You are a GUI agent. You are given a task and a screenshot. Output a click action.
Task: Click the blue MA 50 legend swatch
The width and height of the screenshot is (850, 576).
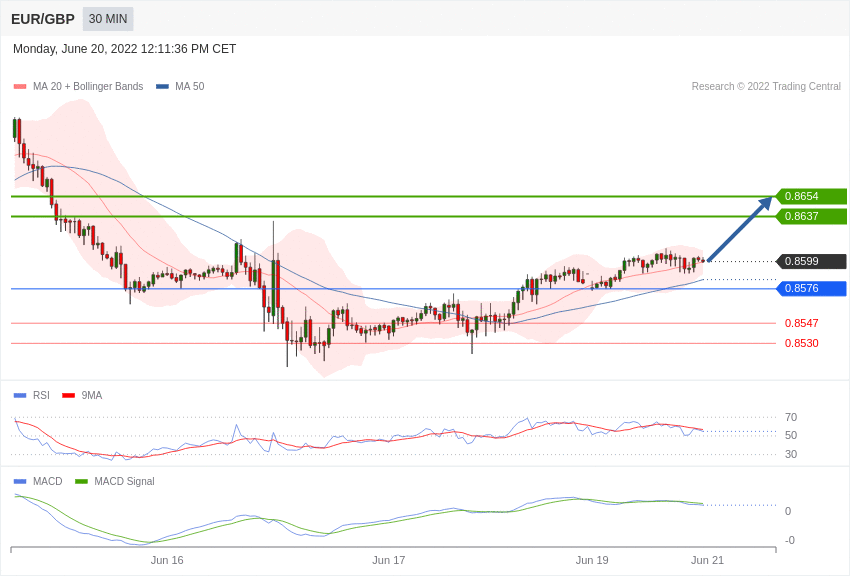162,87
